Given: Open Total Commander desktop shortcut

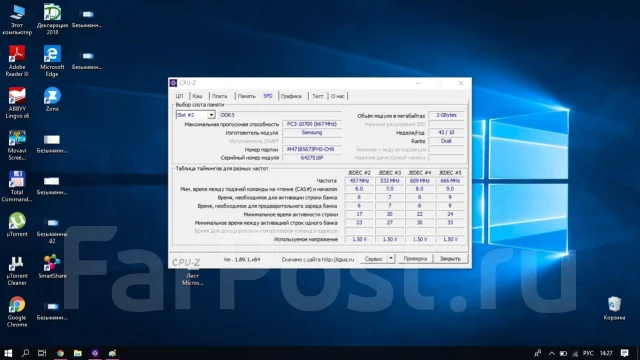Looking at the screenshot, I should point(17,187).
